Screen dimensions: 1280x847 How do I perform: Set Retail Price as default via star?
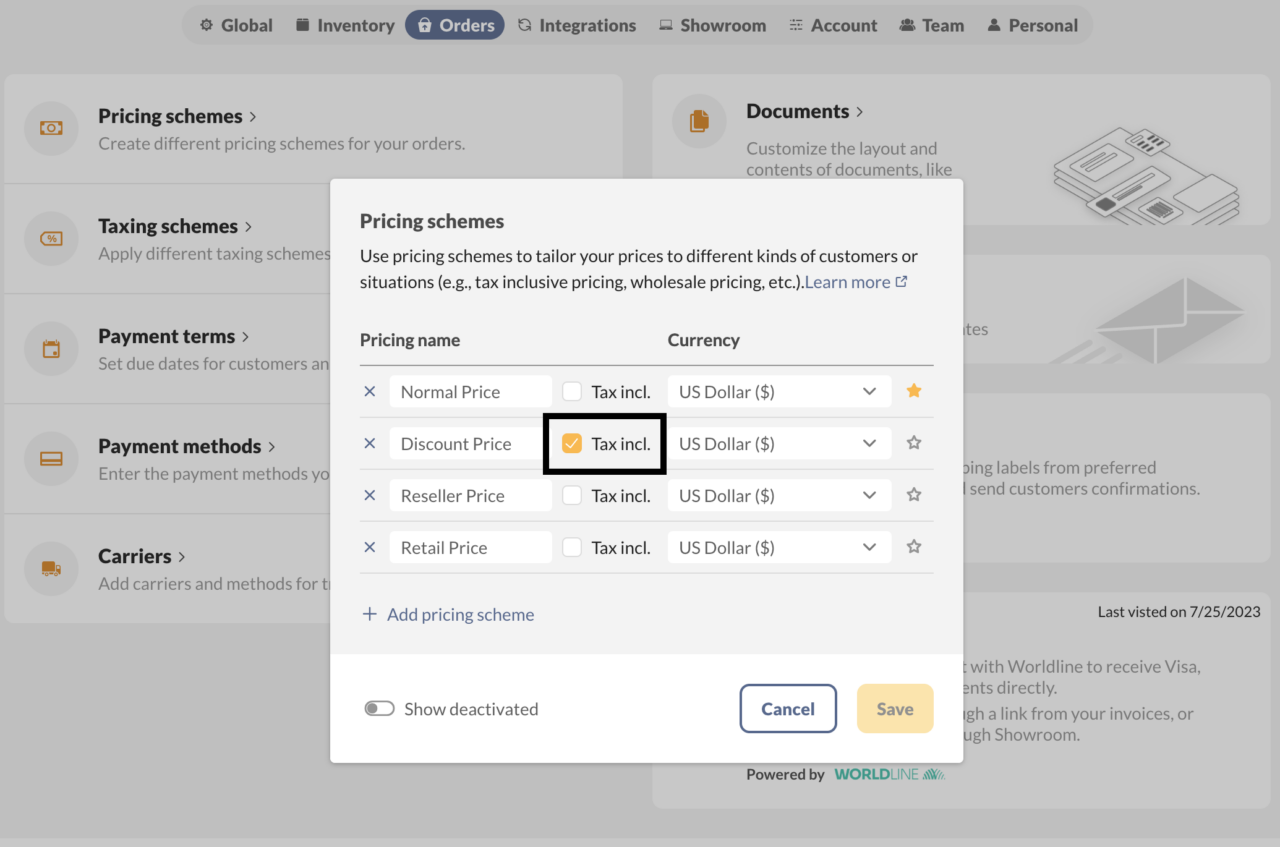click(914, 547)
